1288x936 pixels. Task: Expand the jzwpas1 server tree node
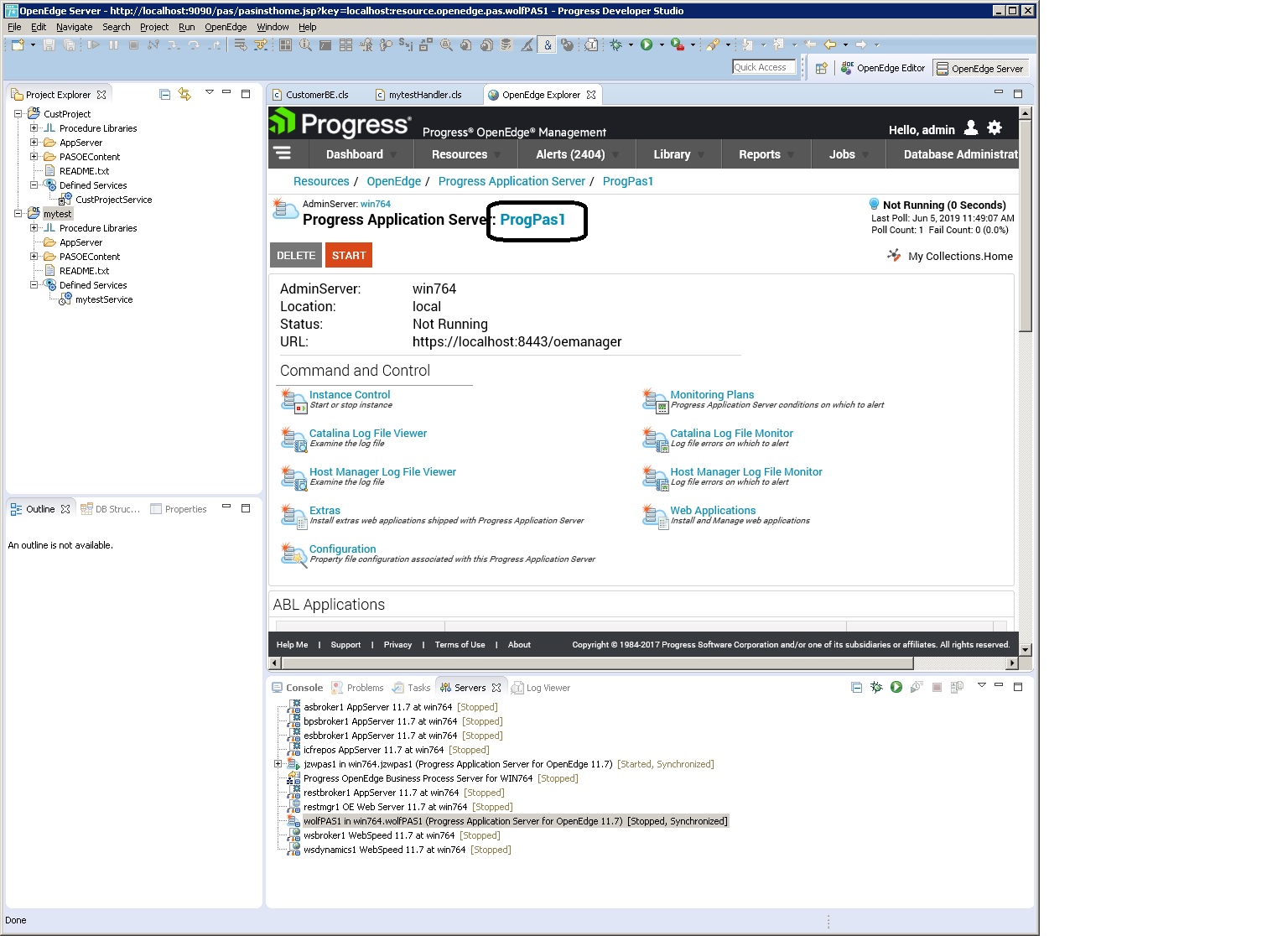pos(278,764)
